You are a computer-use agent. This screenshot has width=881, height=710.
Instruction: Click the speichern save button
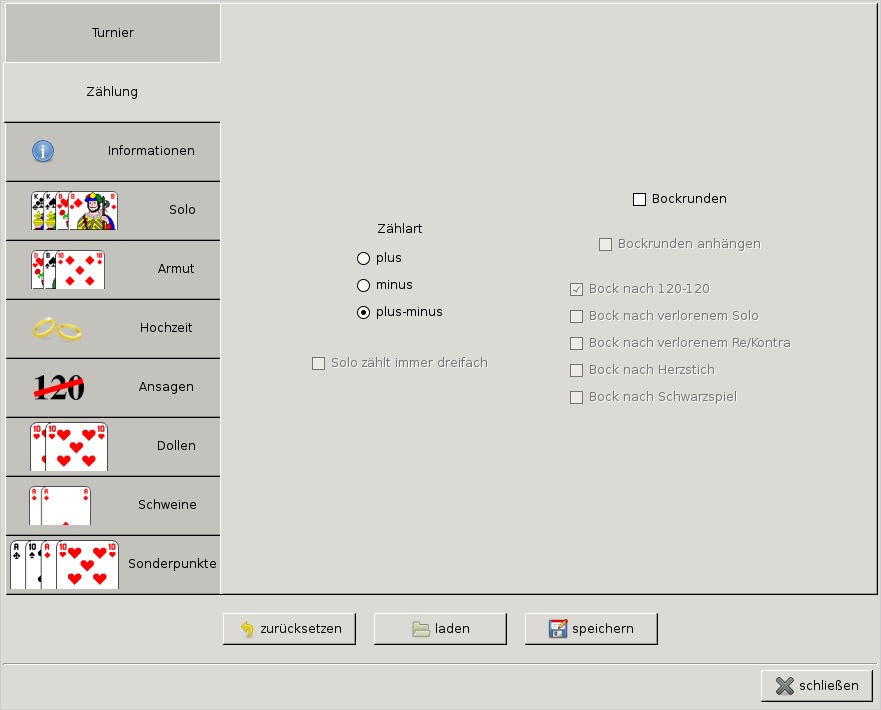click(x=591, y=629)
